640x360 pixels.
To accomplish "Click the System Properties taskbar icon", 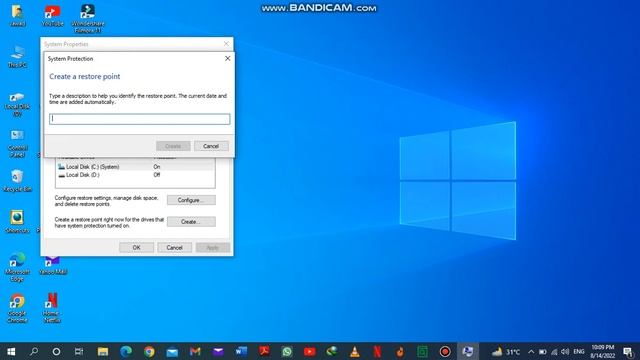I will pos(468,351).
